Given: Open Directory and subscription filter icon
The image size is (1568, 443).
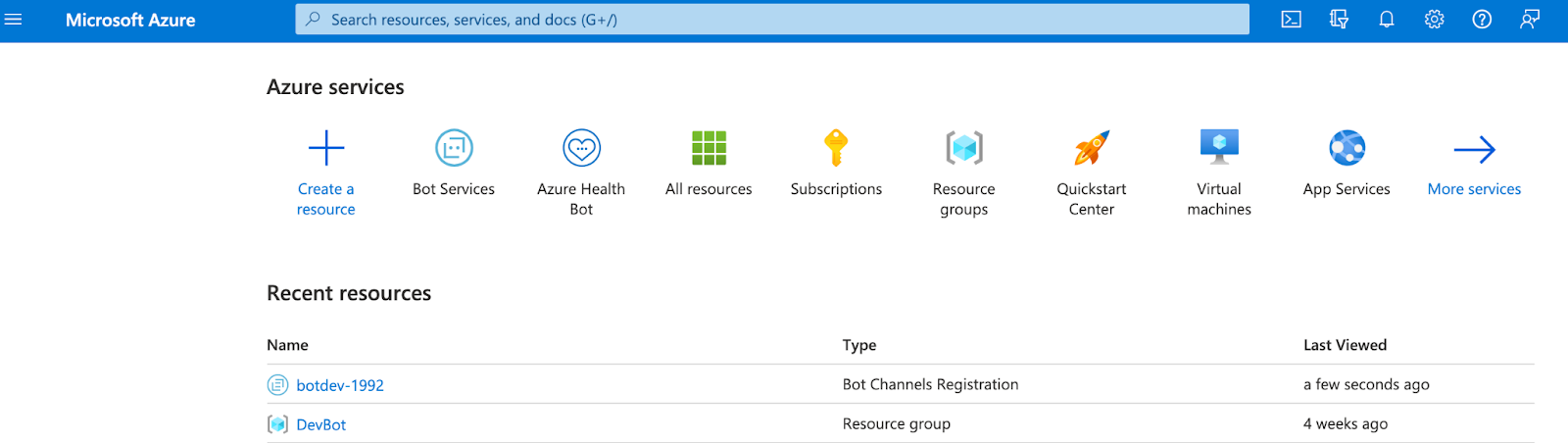Looking at the screenshot, I should pyautogui.click(x=1339, y=20).
